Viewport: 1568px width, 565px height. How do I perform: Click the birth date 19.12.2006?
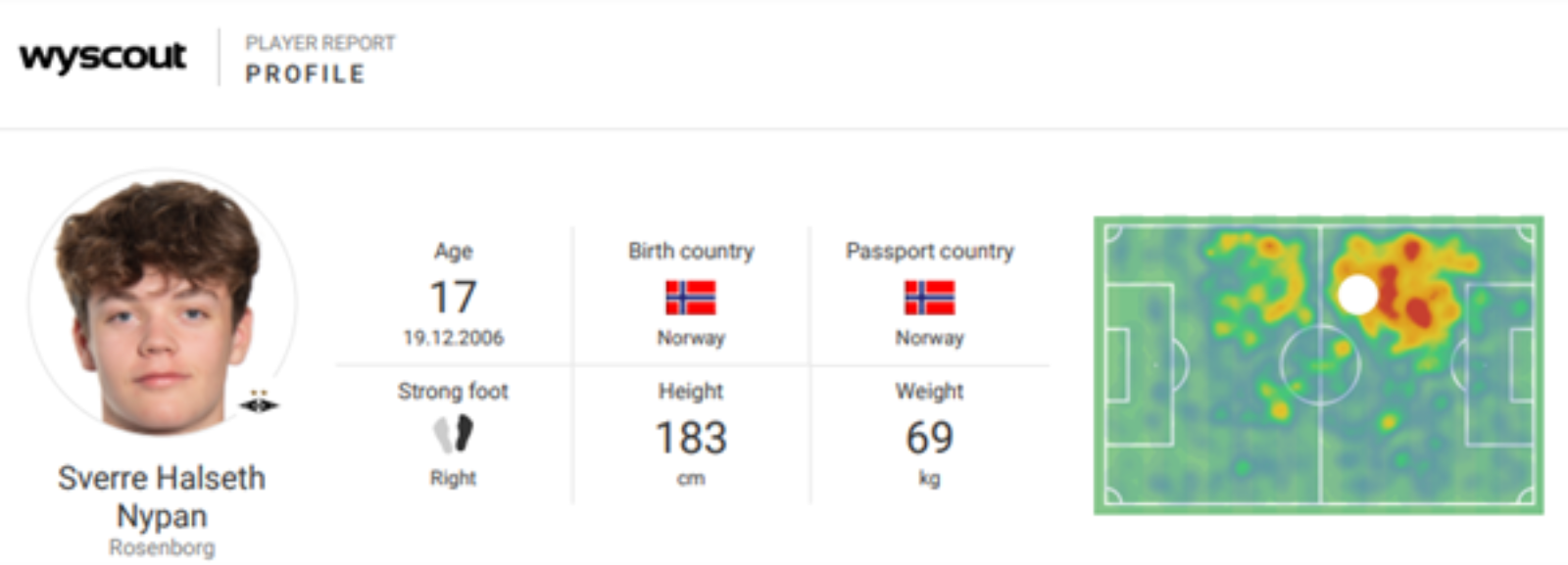[x=453, y=338]
